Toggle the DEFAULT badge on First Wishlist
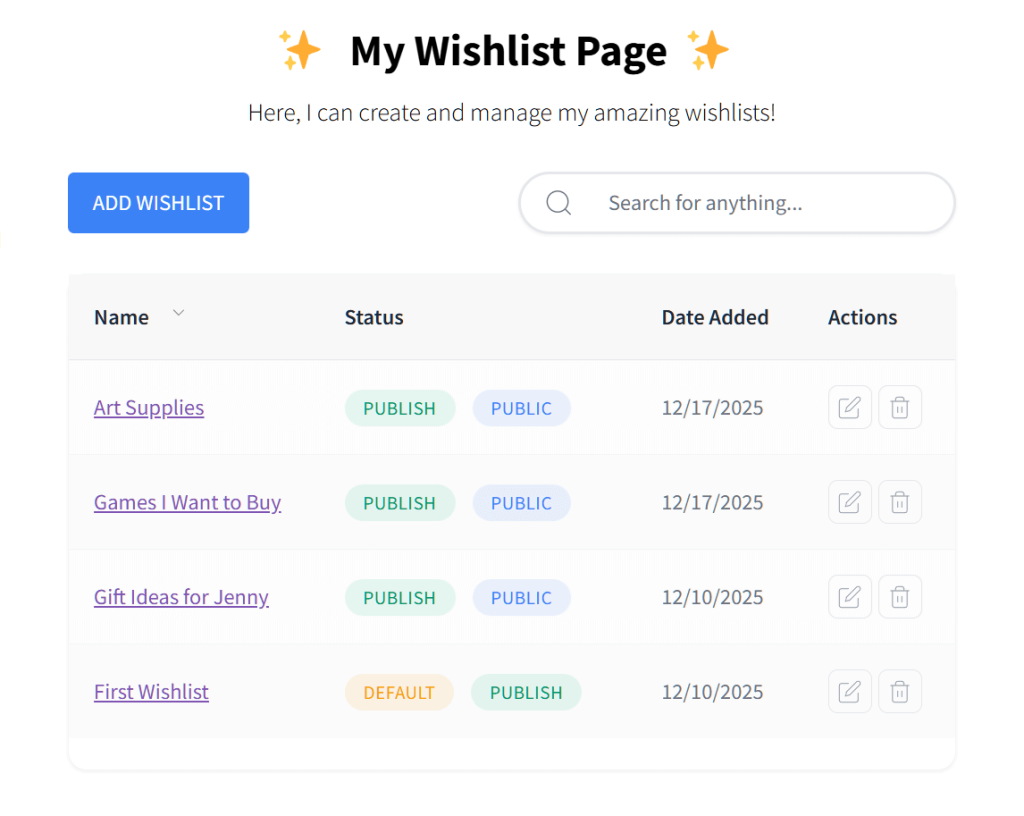The image size is (1024, 816). coord(399,691)
